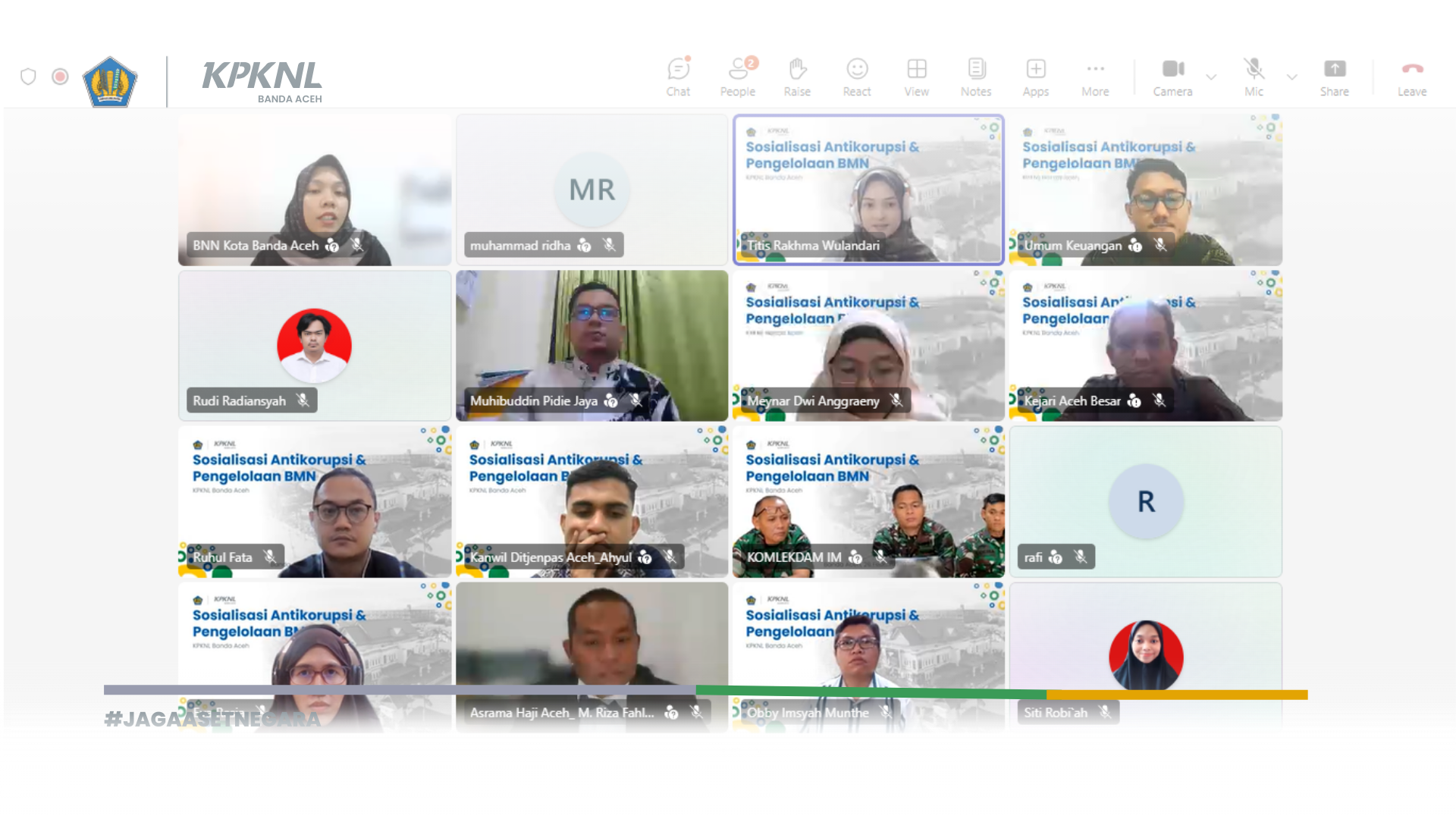Select Titis Rakhma Wulandari's video tile
Screen dimensions: 1456x819
point(868,190)
